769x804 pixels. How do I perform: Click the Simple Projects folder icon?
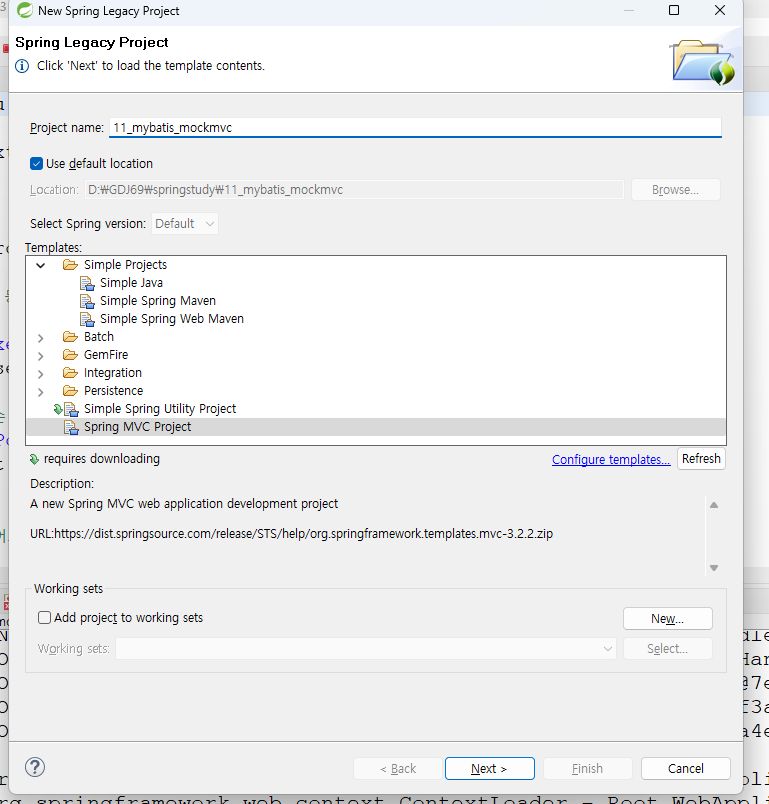point(70,265)
